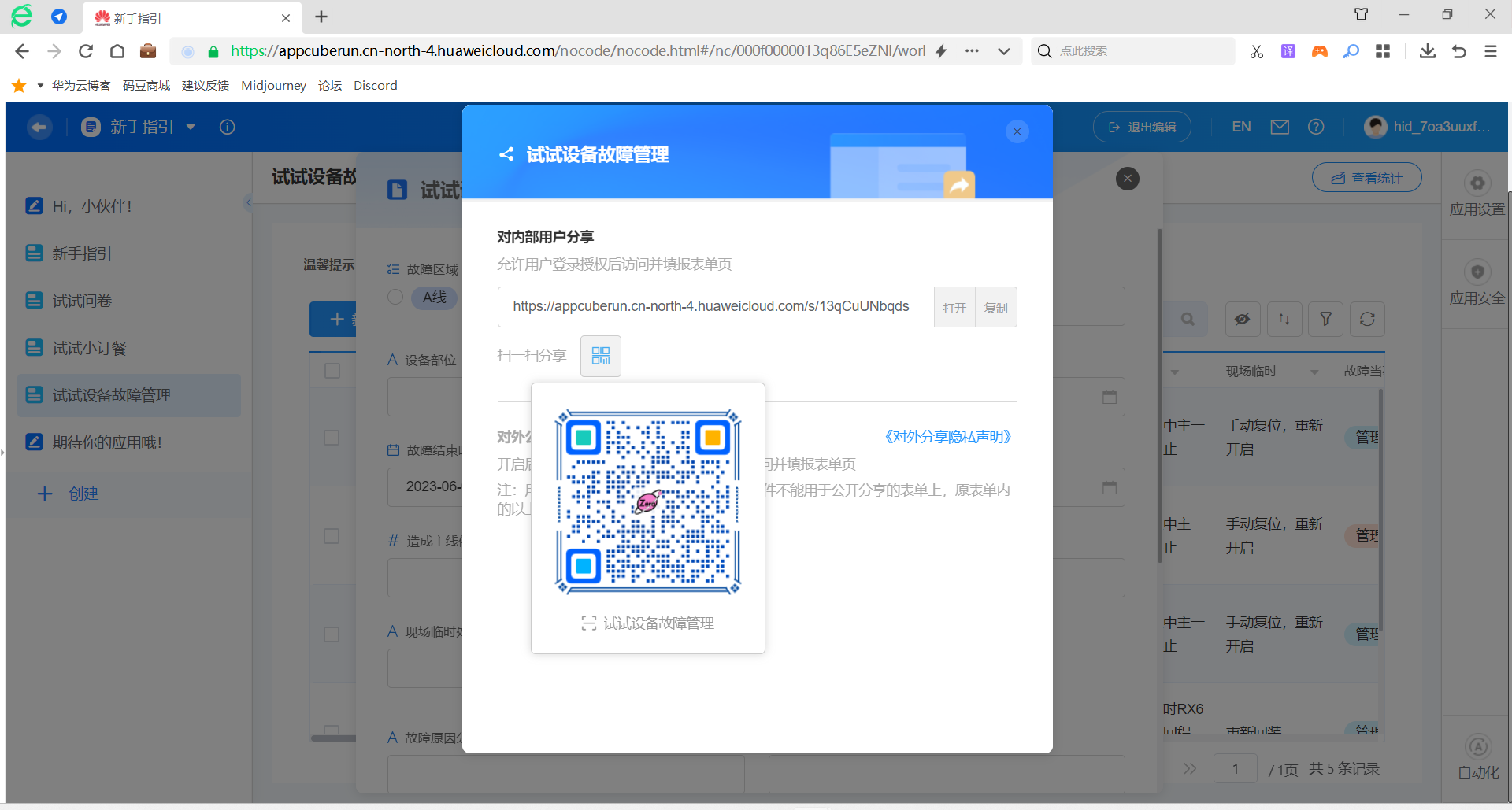Reload the page in the browser
The image size is (1512, 810).
tap(86, 51)
